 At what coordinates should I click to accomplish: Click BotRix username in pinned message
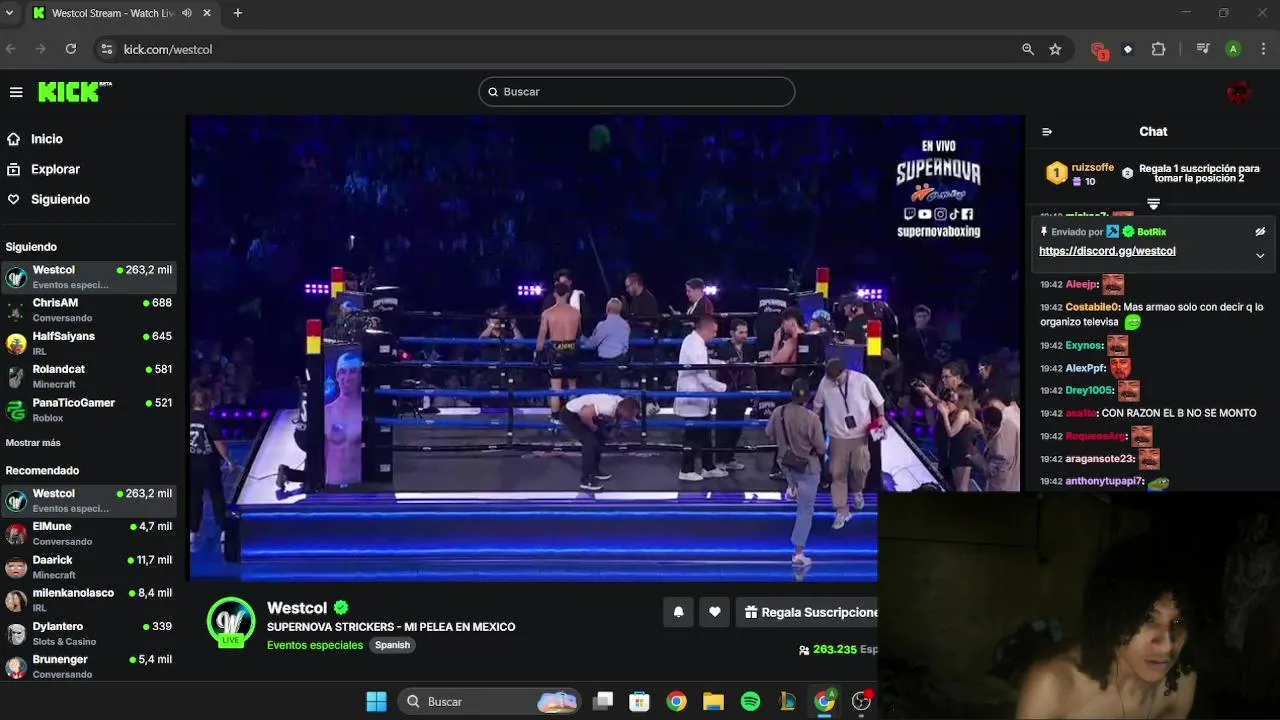tap(1151, 232)
